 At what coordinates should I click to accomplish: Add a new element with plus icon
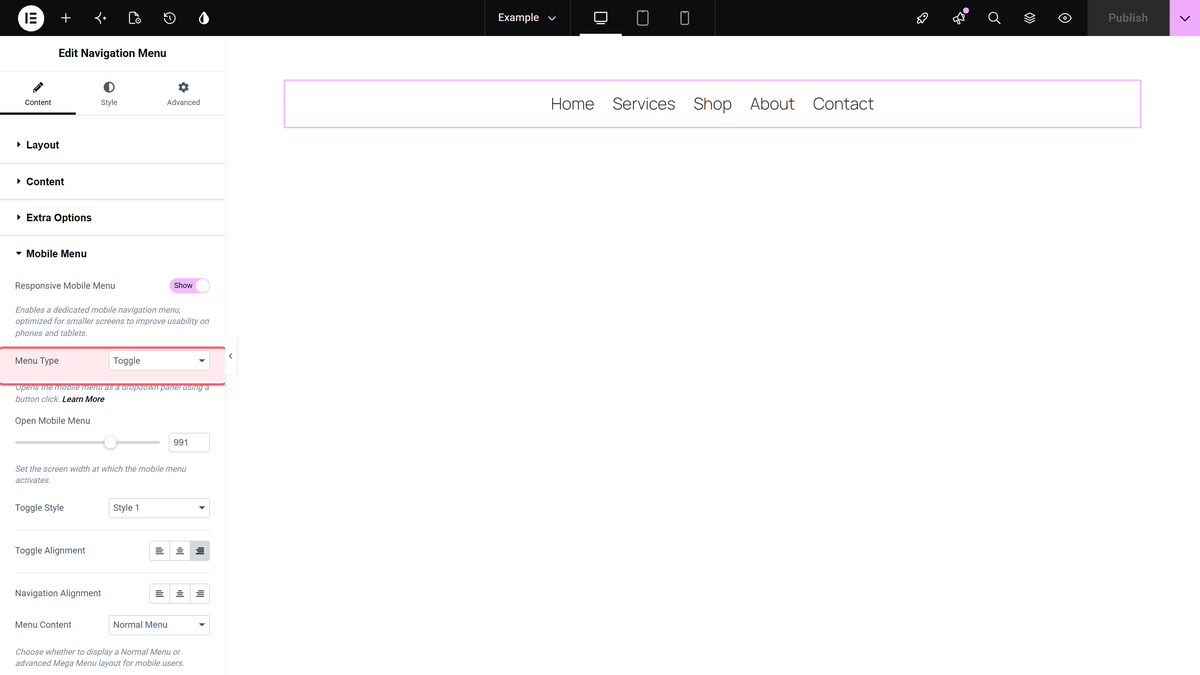(x=66, y=18)
